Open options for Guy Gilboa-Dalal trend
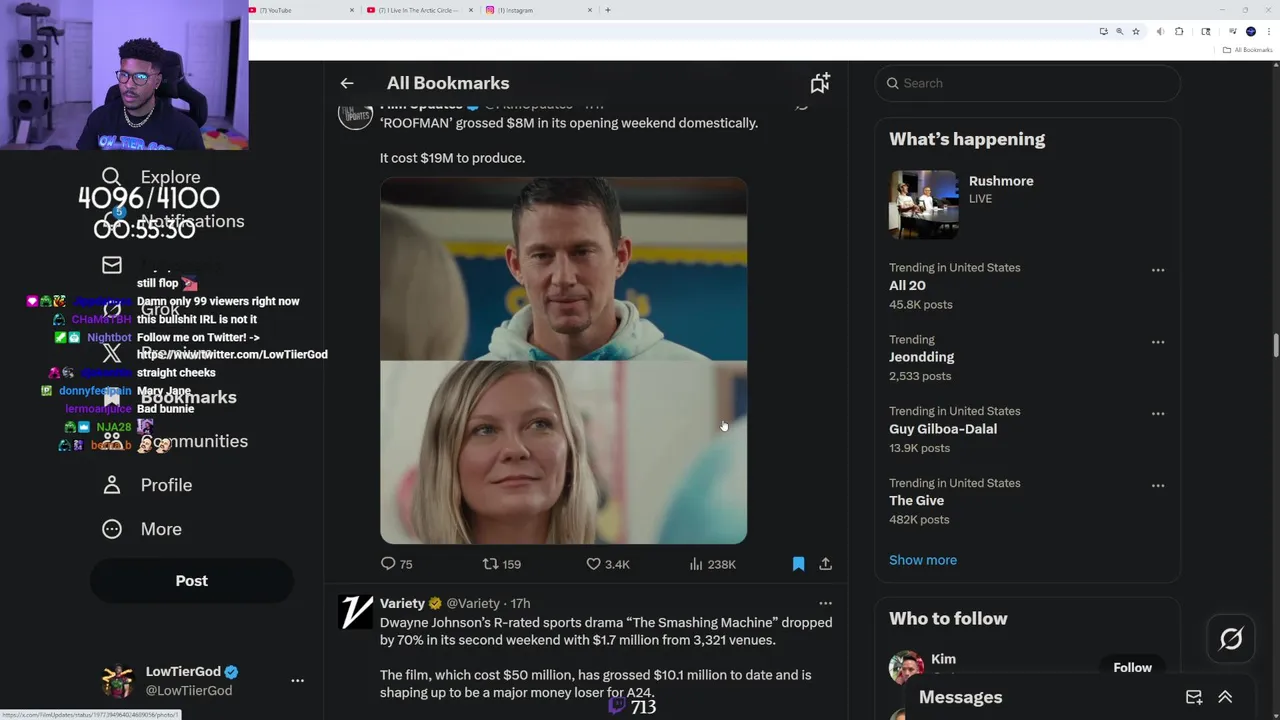 click(1157, 414)
